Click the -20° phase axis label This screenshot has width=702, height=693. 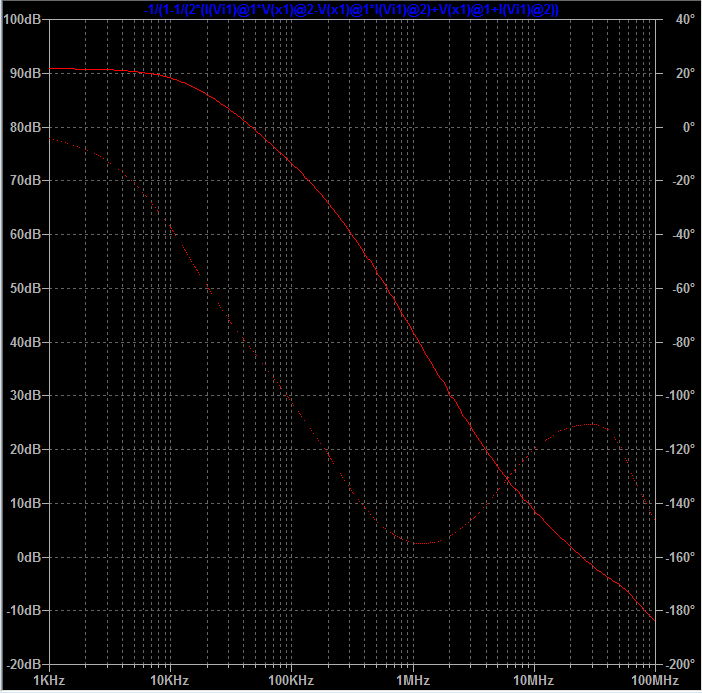tap(684, 180)
